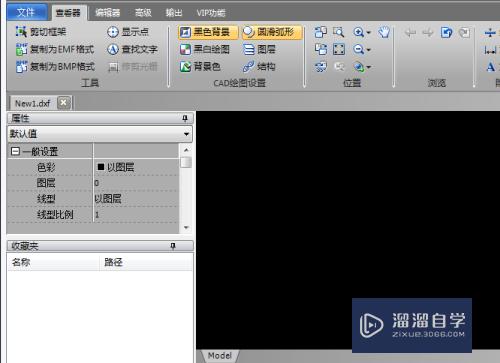This screenshot has height=363, width=500.
Task: Collapse the 一般设置 section
Action: 15,151
